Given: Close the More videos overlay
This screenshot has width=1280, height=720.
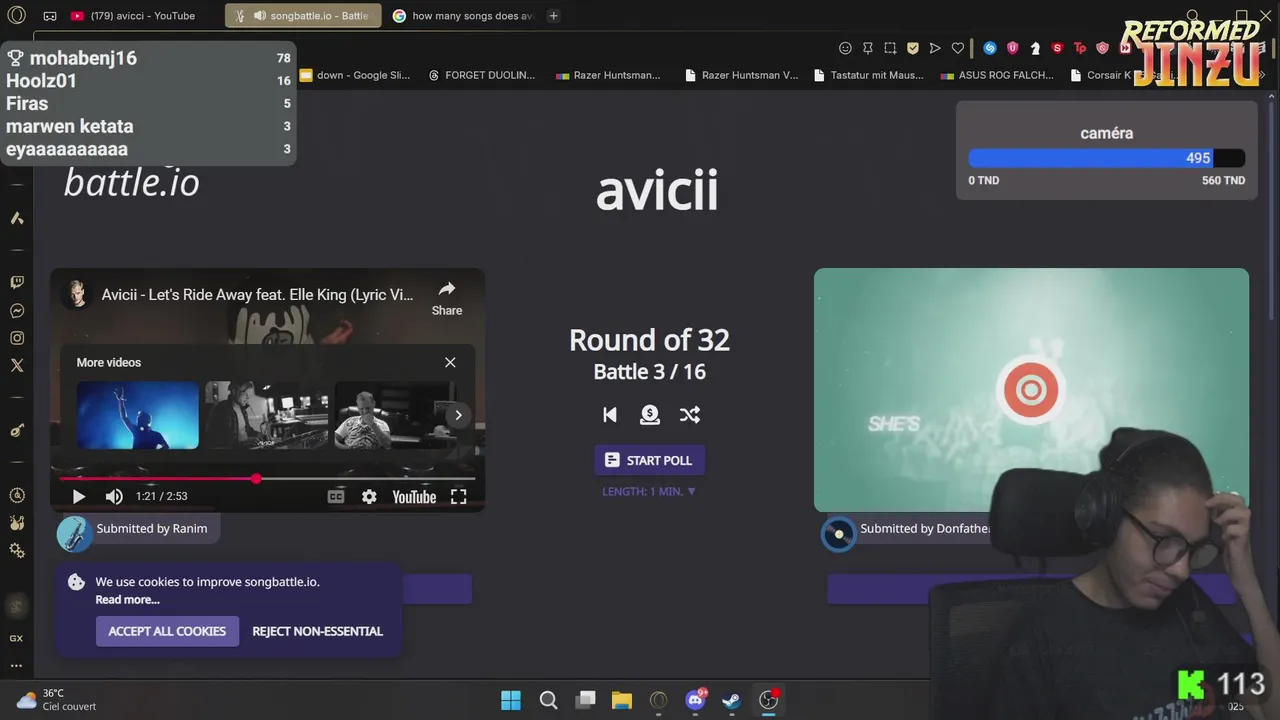Looking at the screenshot, I should [x=450, y=362].
